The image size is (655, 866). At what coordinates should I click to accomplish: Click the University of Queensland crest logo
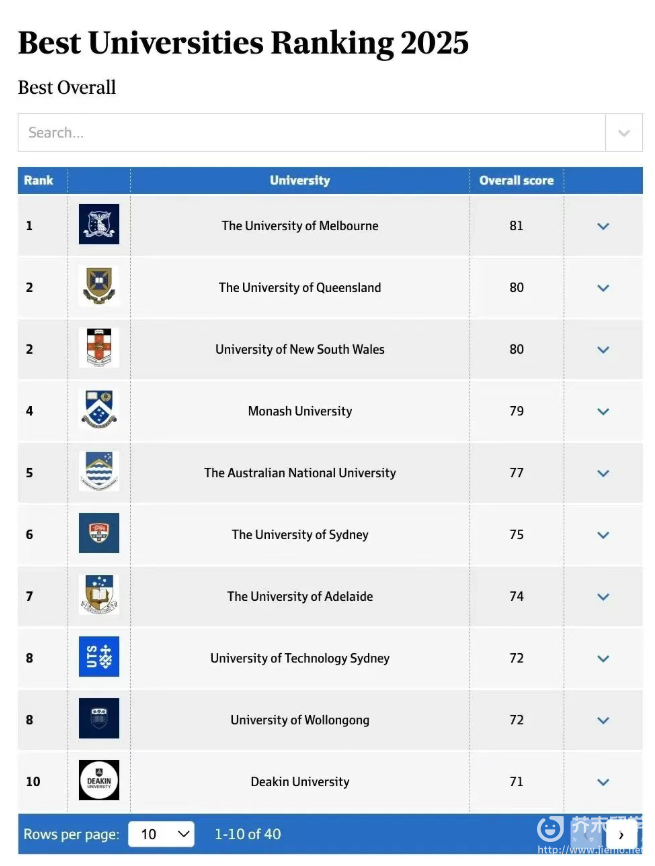(99, 287)
